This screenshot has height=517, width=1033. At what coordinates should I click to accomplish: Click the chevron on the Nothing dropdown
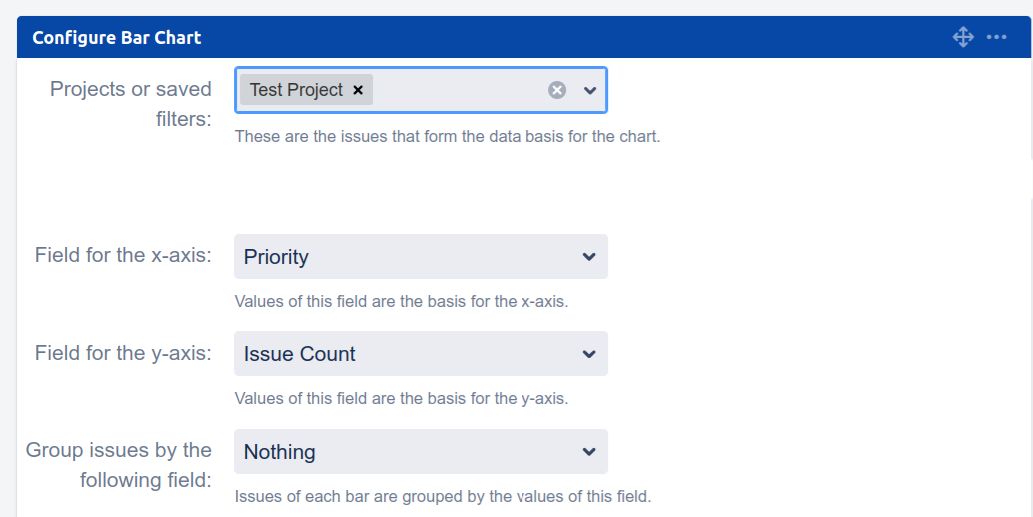(589, 452)
